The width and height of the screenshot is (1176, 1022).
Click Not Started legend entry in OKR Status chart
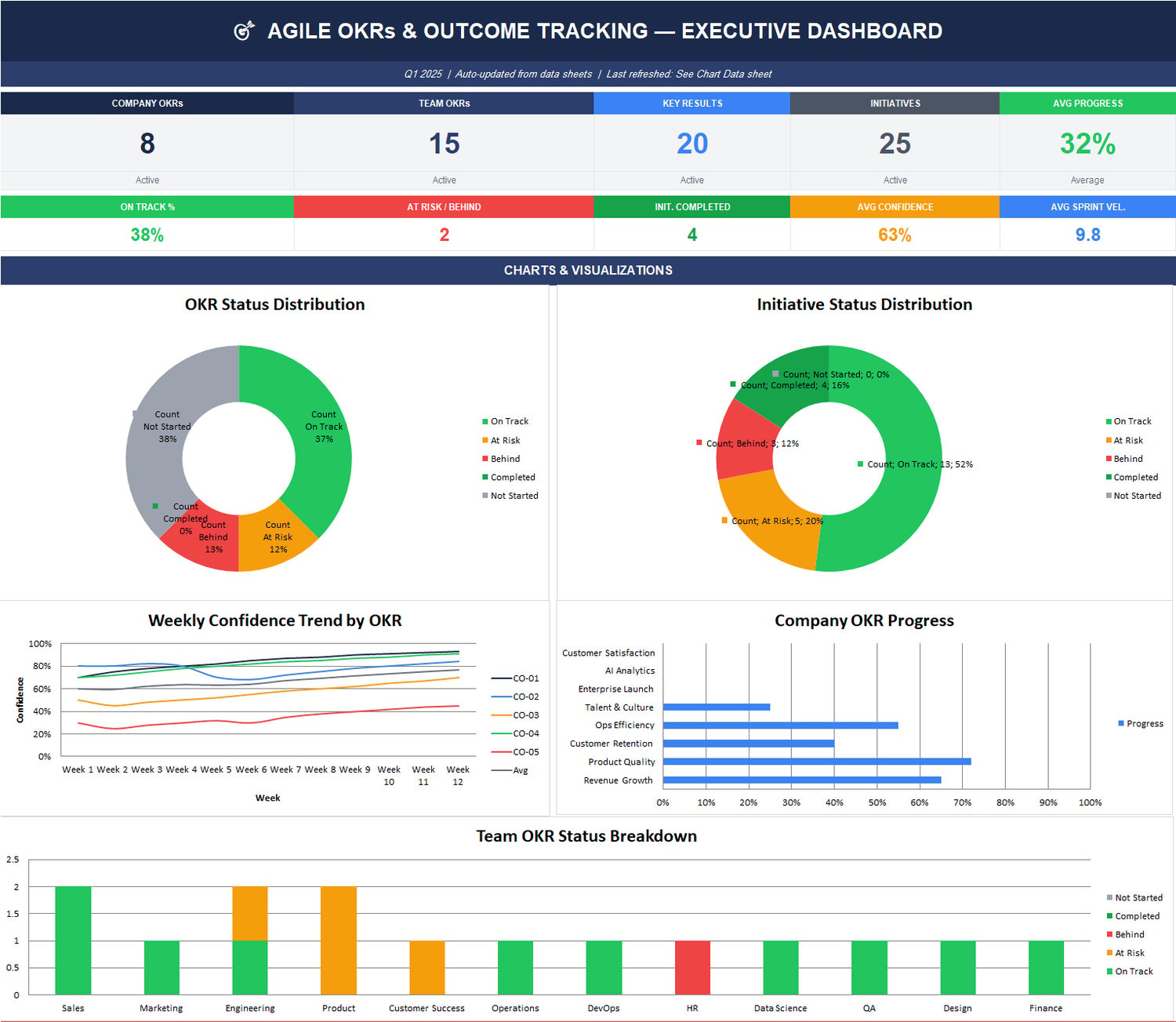point(510,496)
